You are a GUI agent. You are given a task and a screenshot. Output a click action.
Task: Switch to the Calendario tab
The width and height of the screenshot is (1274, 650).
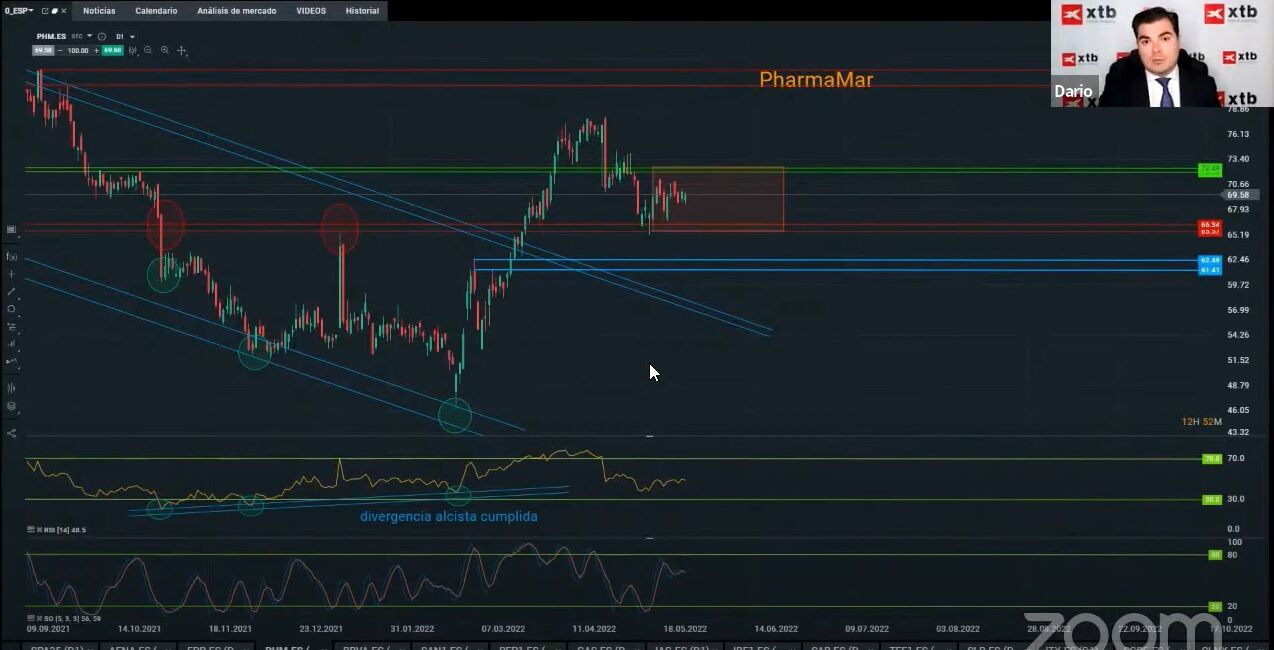(x=156, y=11)
